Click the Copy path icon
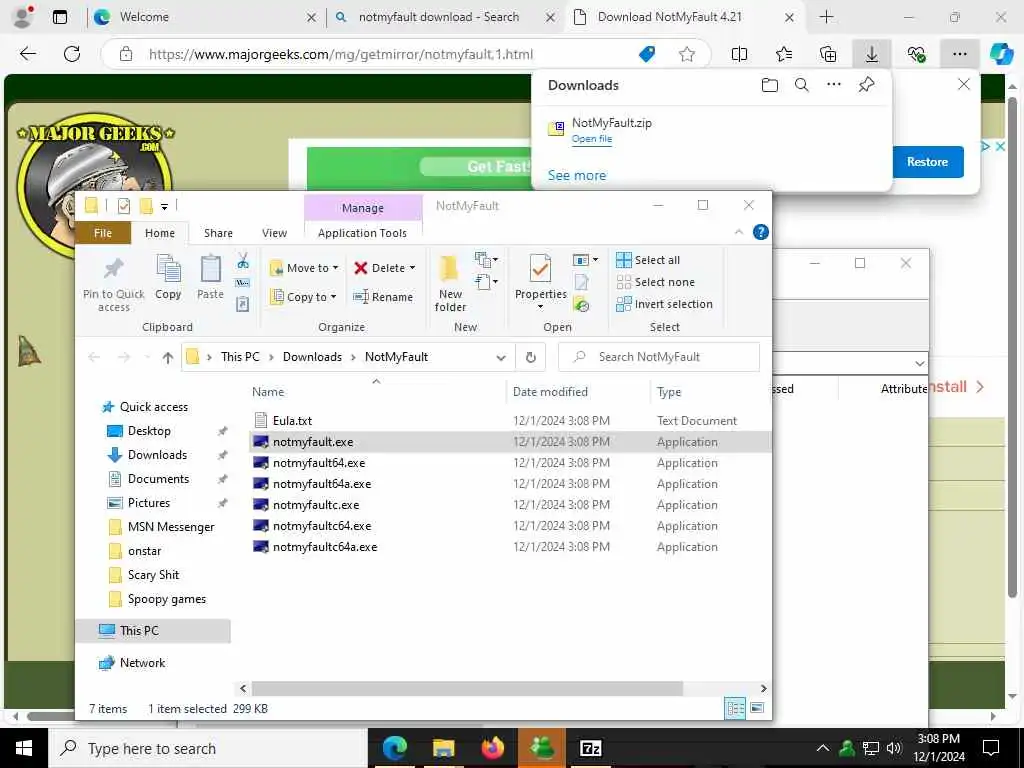 click(243, 283)
